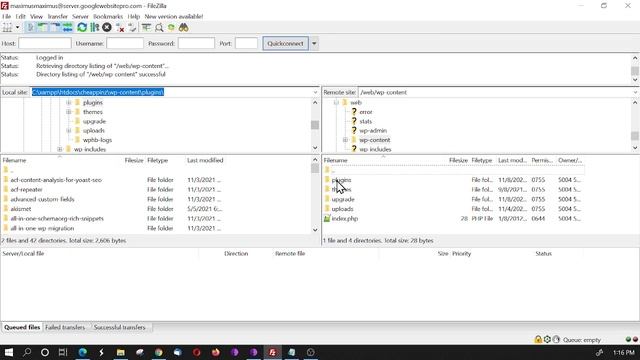The height and width of the screenshot is (360, 640).
Task: Cancel the current operation
Action: 107,27
